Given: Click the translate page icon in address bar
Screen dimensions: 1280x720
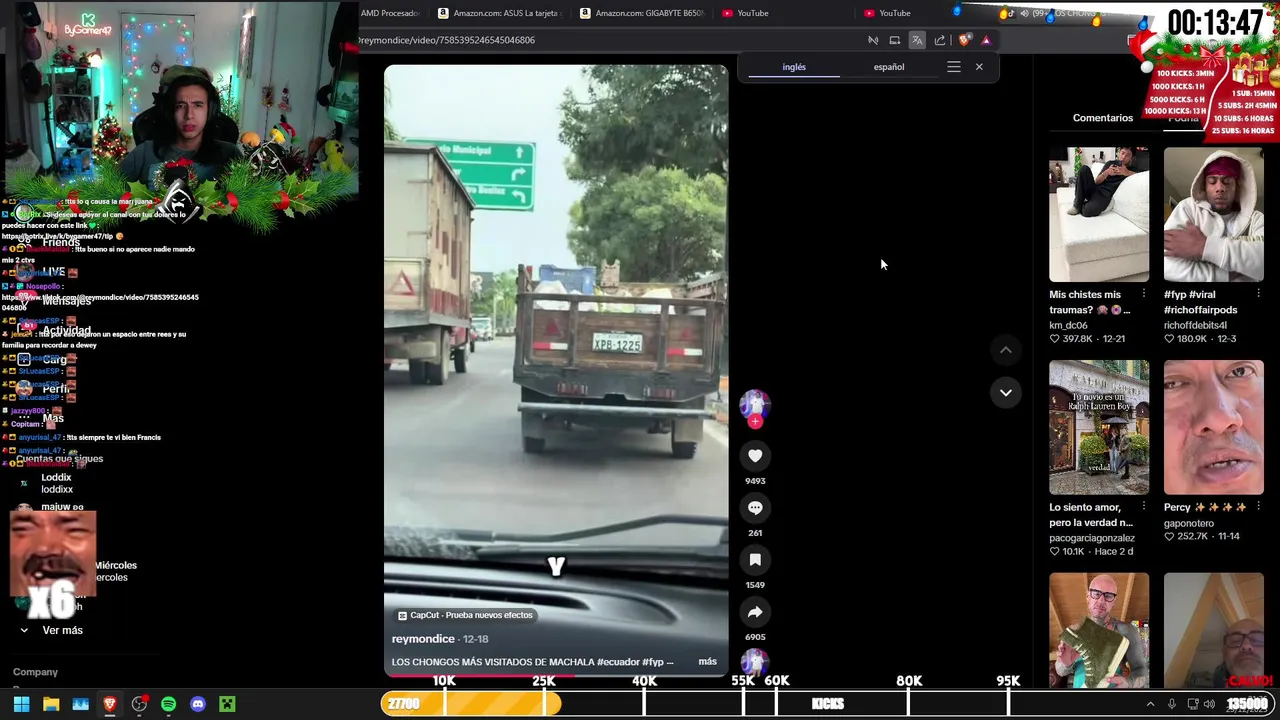Looking at the screenshot, I should 917,40.
